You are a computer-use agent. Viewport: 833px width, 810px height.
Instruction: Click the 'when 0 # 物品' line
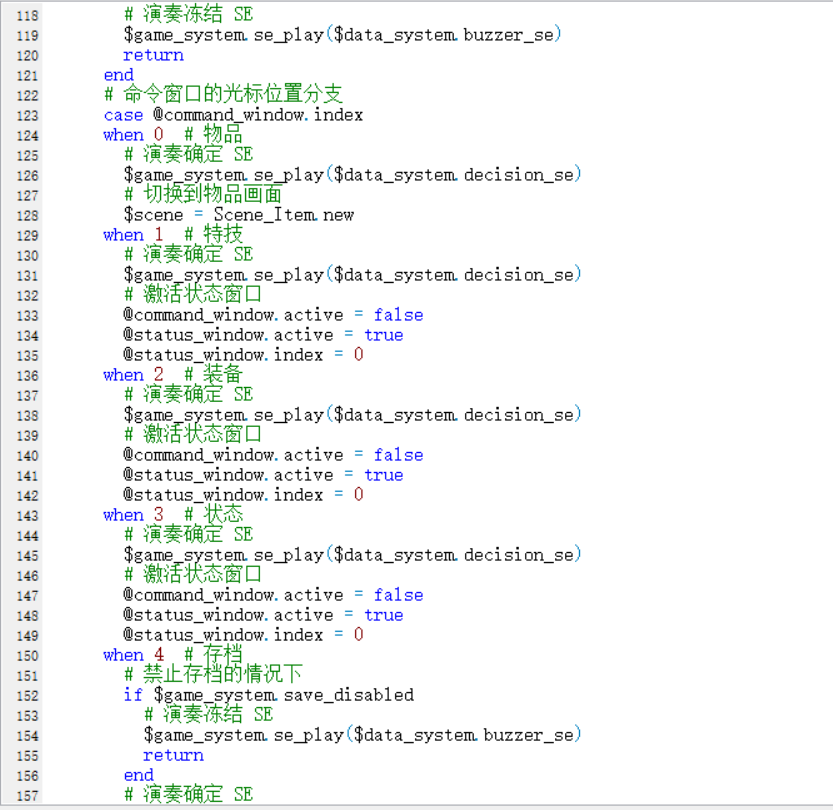point(173,135)
